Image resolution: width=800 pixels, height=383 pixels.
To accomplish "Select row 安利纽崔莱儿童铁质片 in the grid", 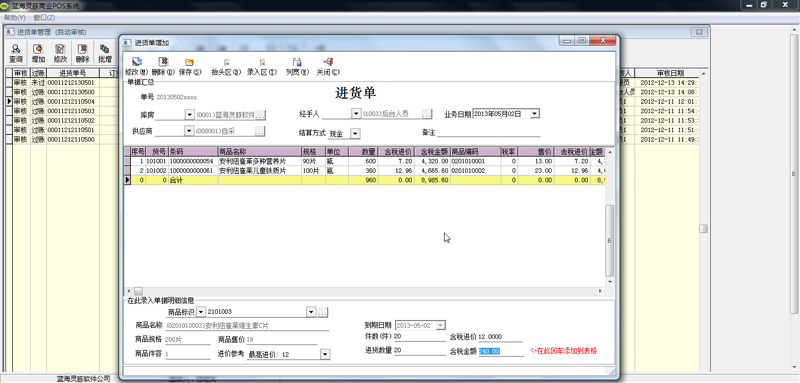I will tap(365, 170).
